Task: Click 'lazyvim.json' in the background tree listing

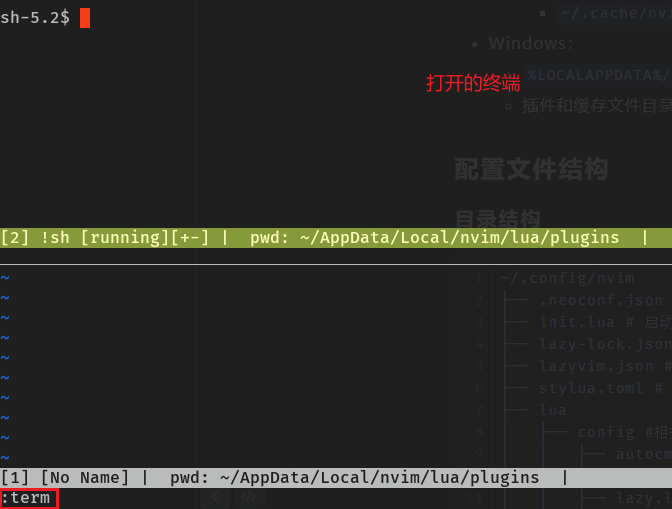Action: (x=596, y=366)
